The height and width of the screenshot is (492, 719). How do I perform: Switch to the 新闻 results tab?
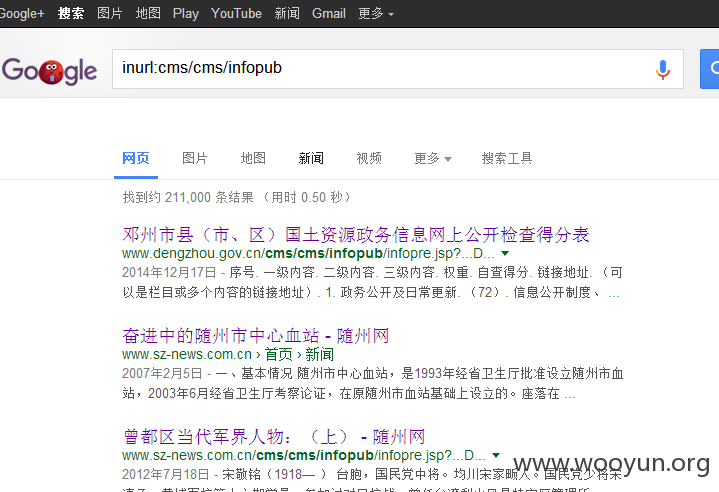click(311, 158)
